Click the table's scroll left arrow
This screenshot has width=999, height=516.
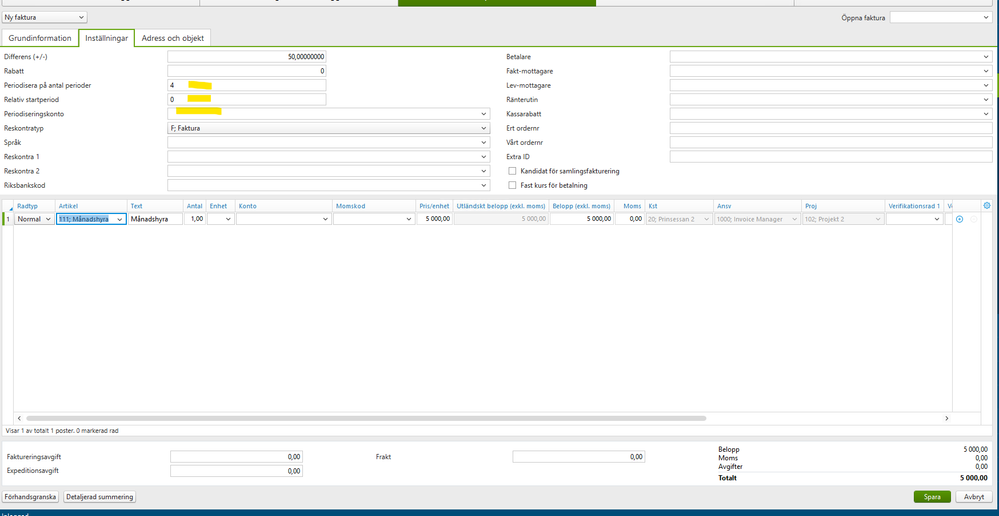19,419
